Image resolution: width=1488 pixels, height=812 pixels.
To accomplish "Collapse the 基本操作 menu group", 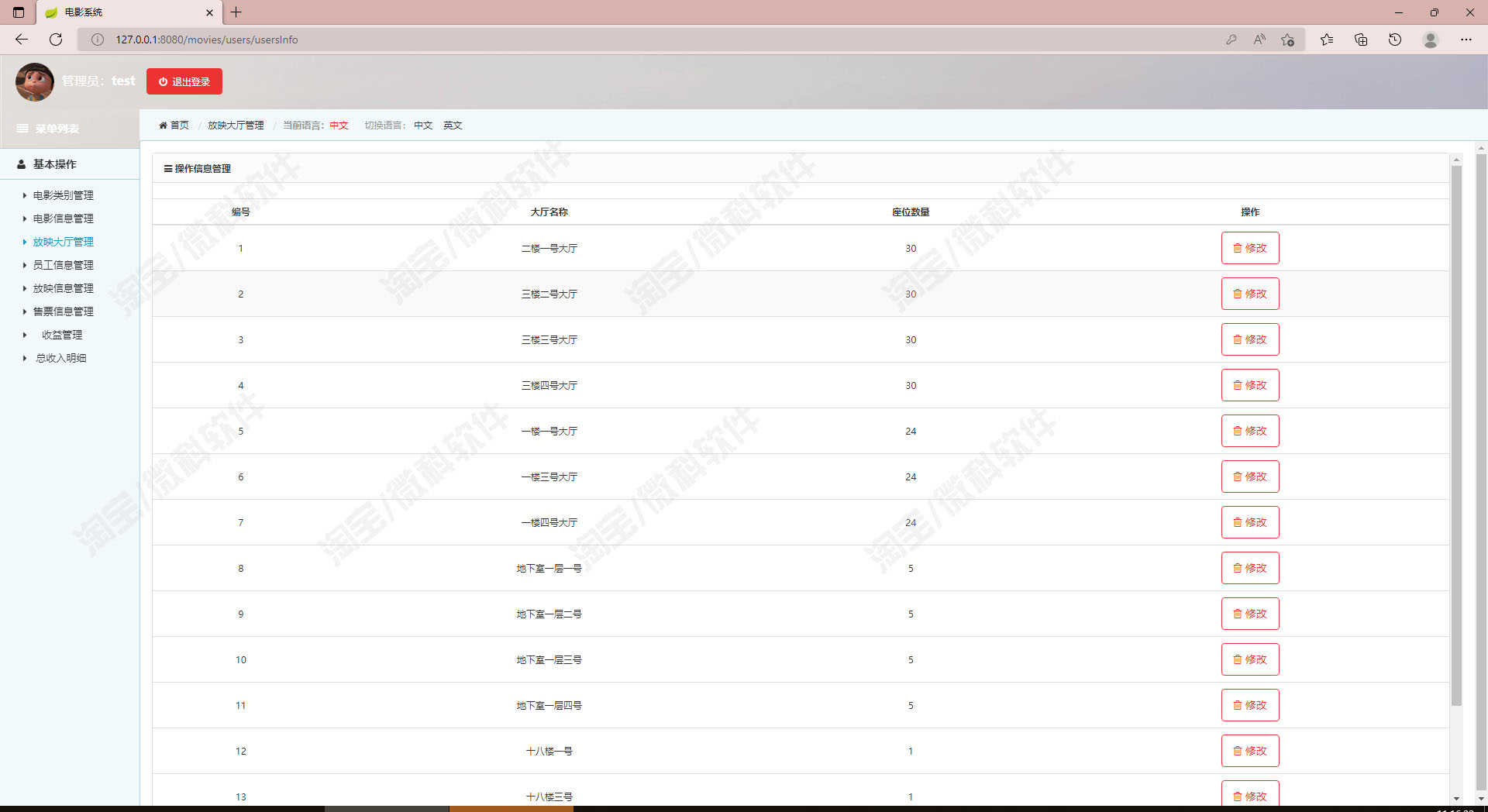I will pos(70,164).
